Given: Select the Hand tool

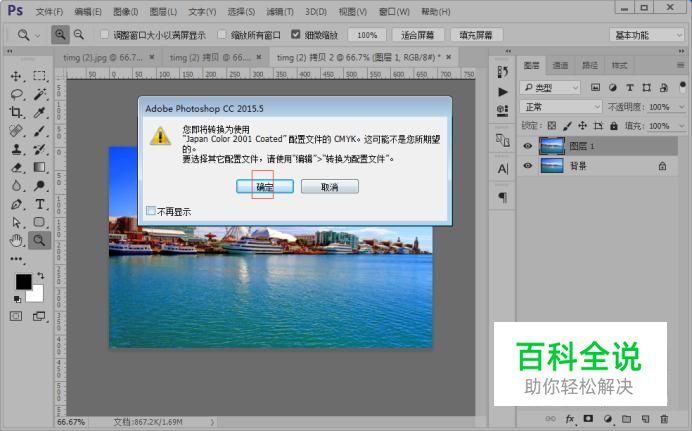Looking at the screenshot, I should coord(16,240).
